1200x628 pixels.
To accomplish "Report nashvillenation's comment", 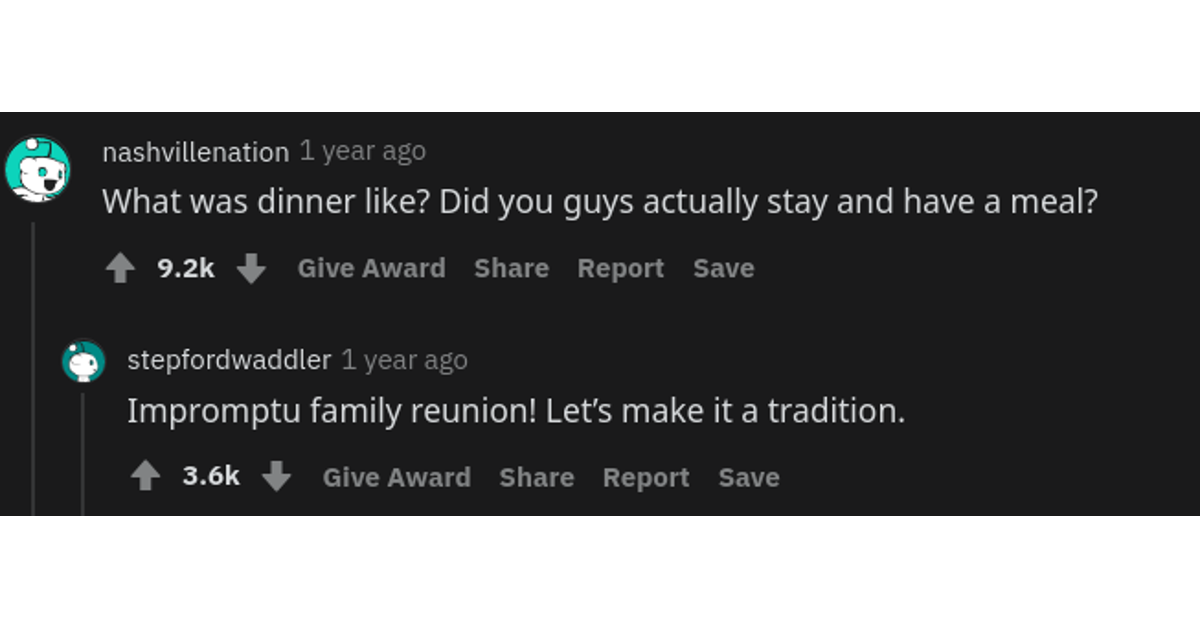I will (620, 268).
